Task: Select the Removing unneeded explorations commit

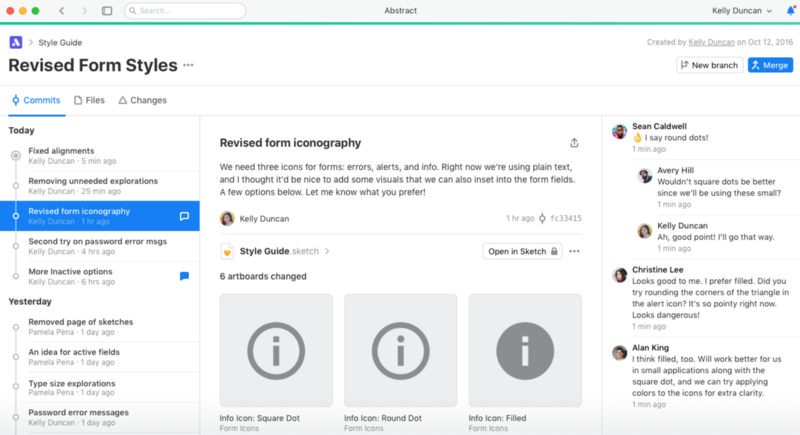Action: pos(100,186)
